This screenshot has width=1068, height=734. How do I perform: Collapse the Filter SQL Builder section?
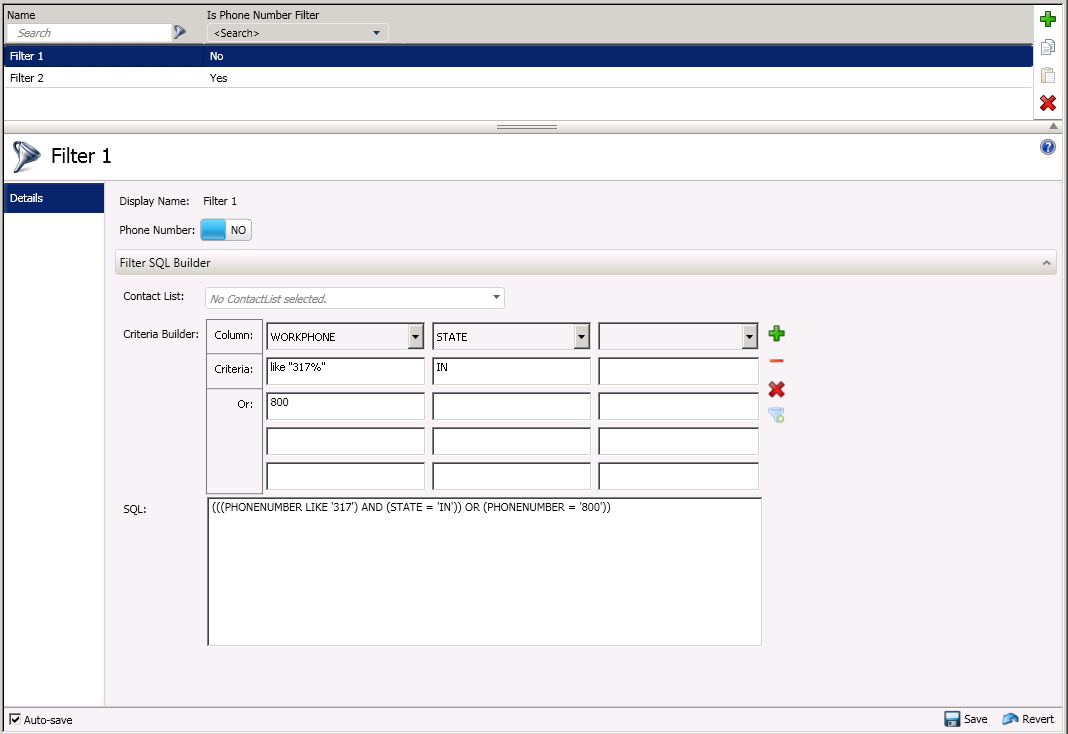(1046, 263)
